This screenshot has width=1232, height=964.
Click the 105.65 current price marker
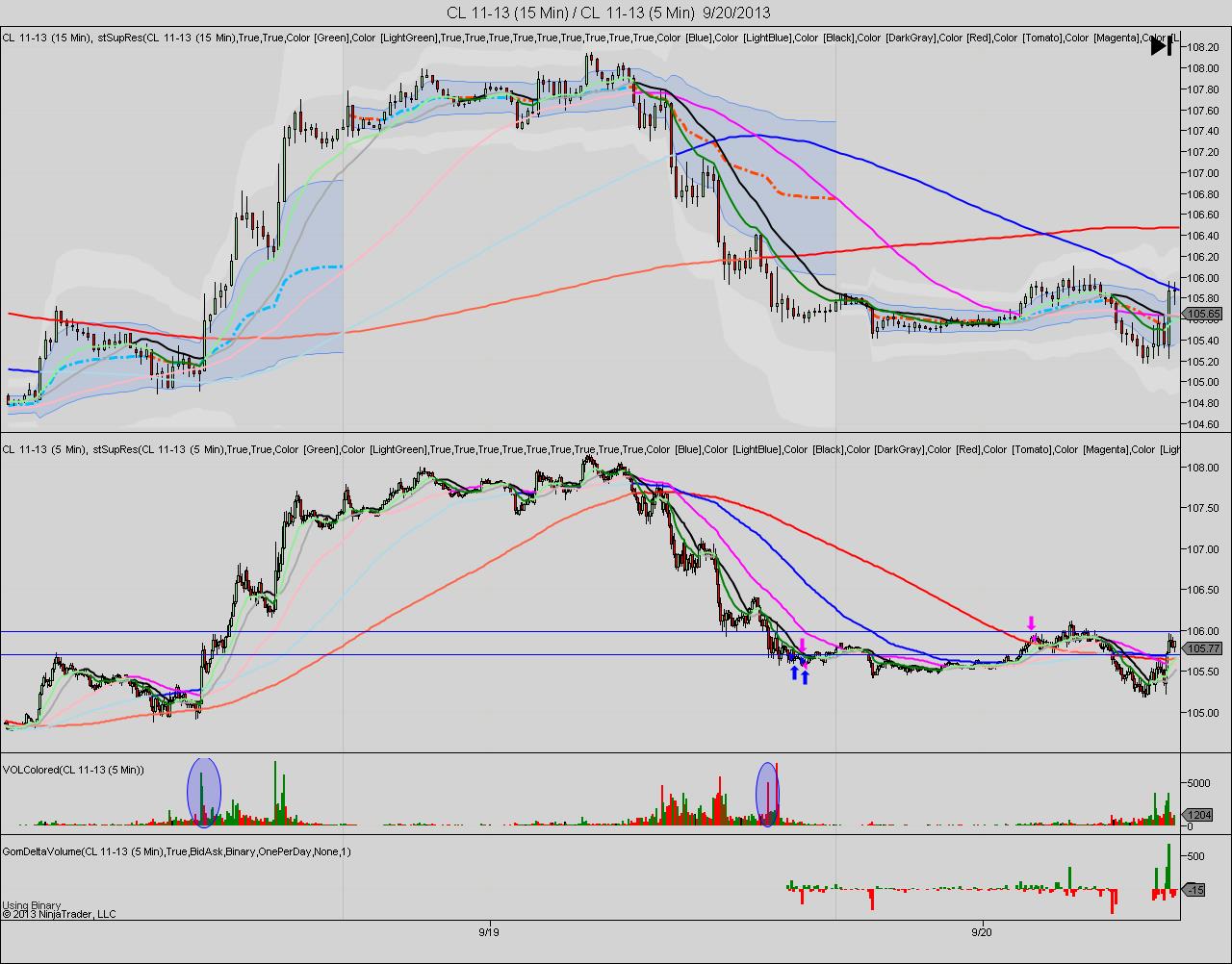[1200, 314]
